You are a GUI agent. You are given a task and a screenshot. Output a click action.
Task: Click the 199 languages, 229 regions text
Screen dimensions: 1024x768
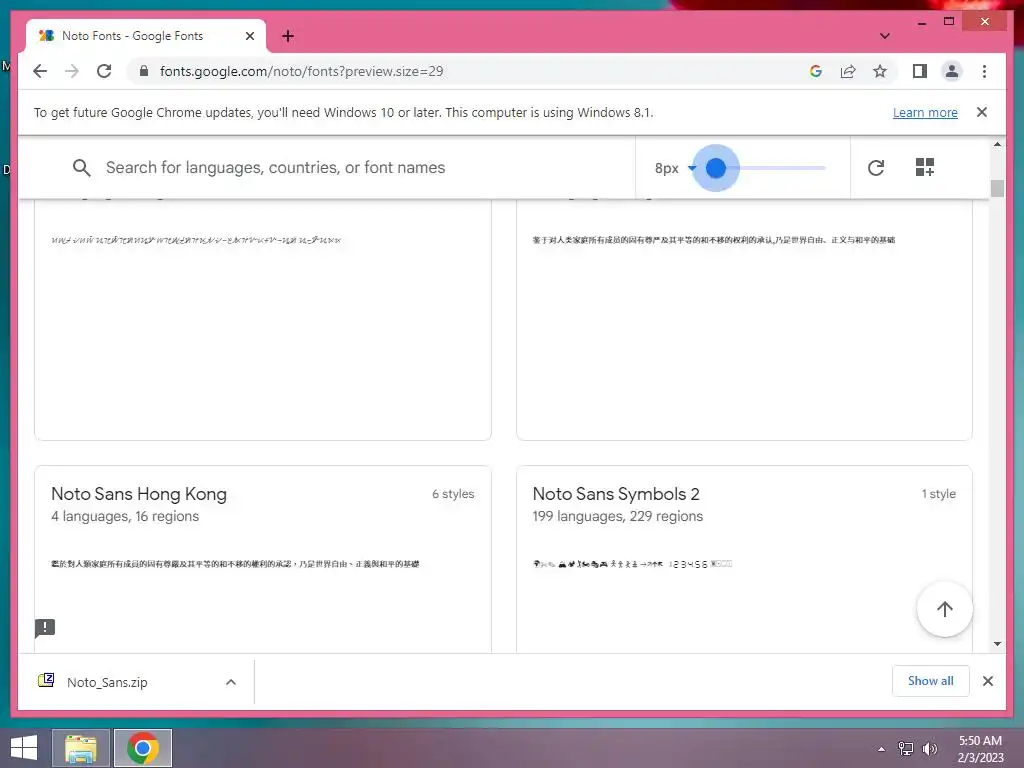tap(617, 516)
